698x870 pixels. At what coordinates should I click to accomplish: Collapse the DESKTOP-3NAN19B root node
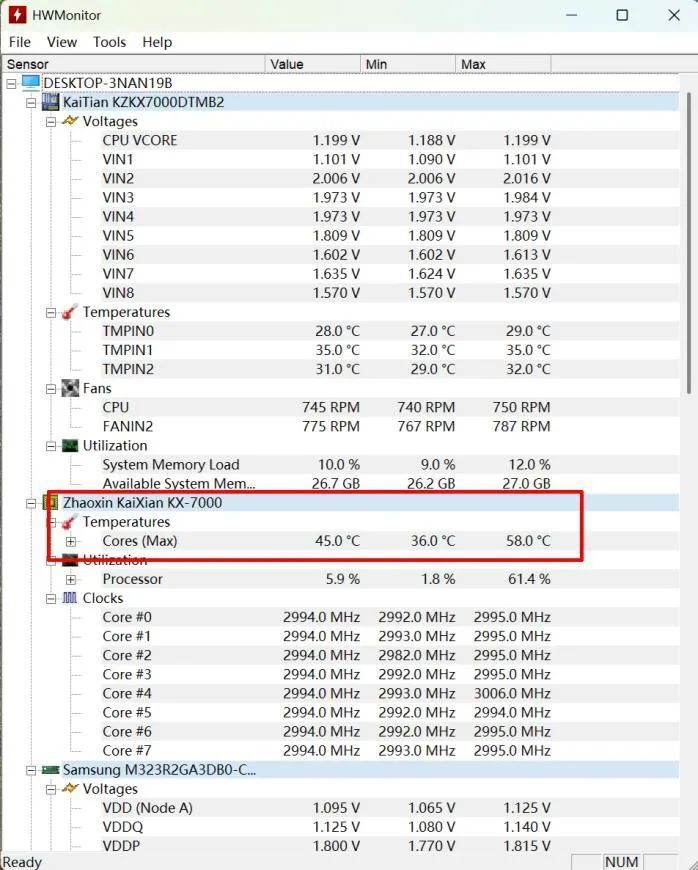[x=11, y=83]
